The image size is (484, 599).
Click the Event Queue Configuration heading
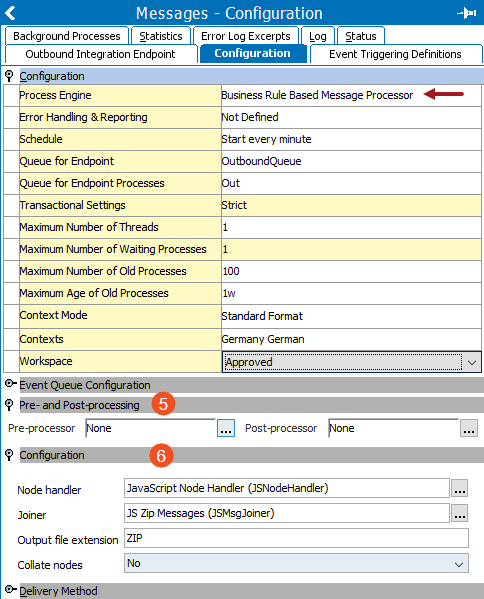[85, 385]
